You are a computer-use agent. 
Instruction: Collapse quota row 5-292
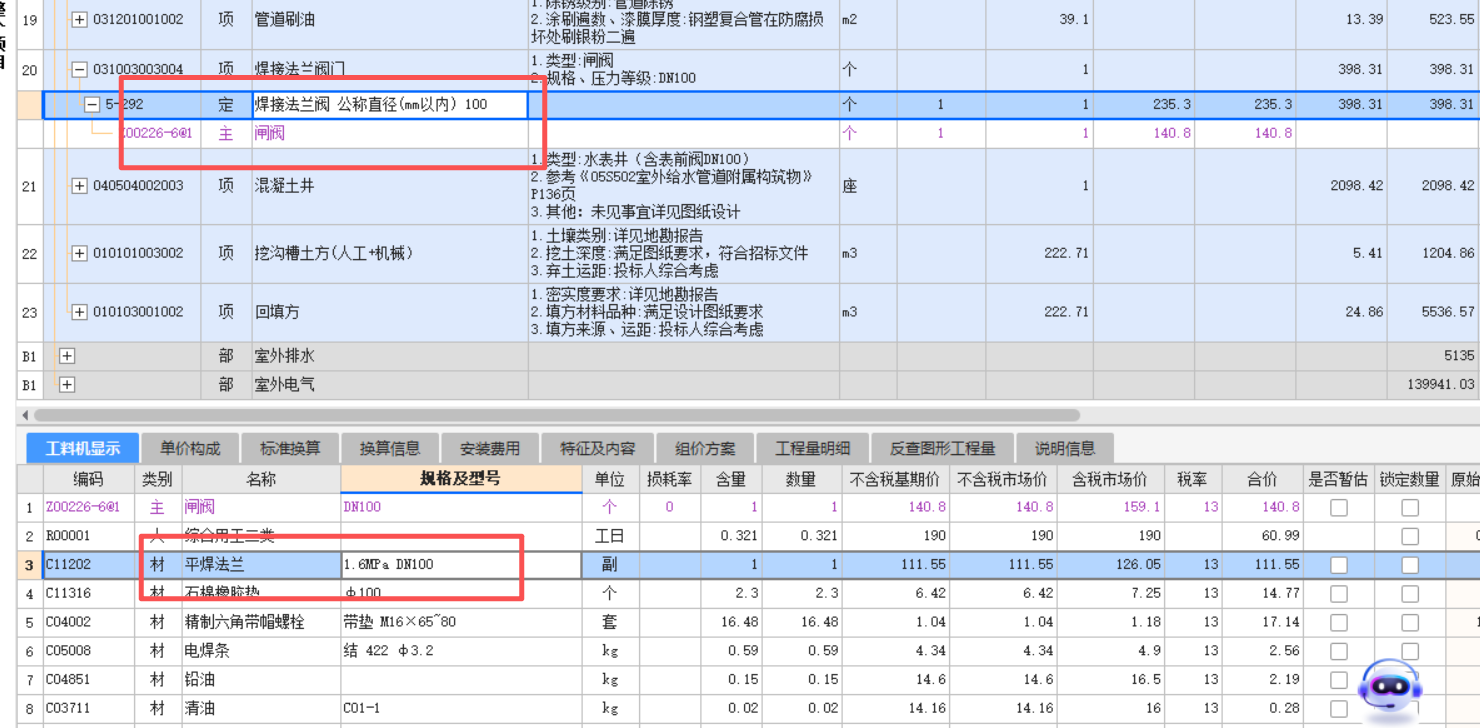click(x=92, y=104)
